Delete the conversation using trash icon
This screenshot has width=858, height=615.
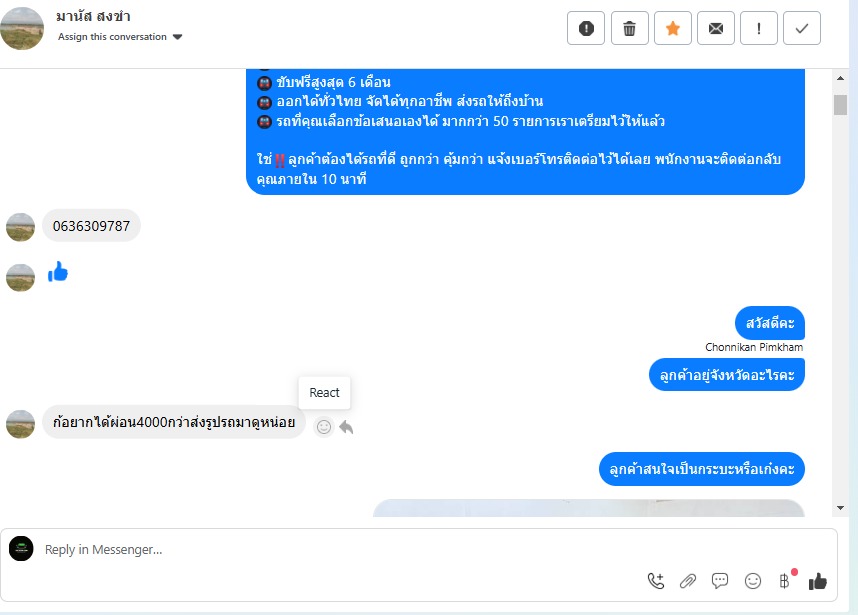(x=629, y=28)
